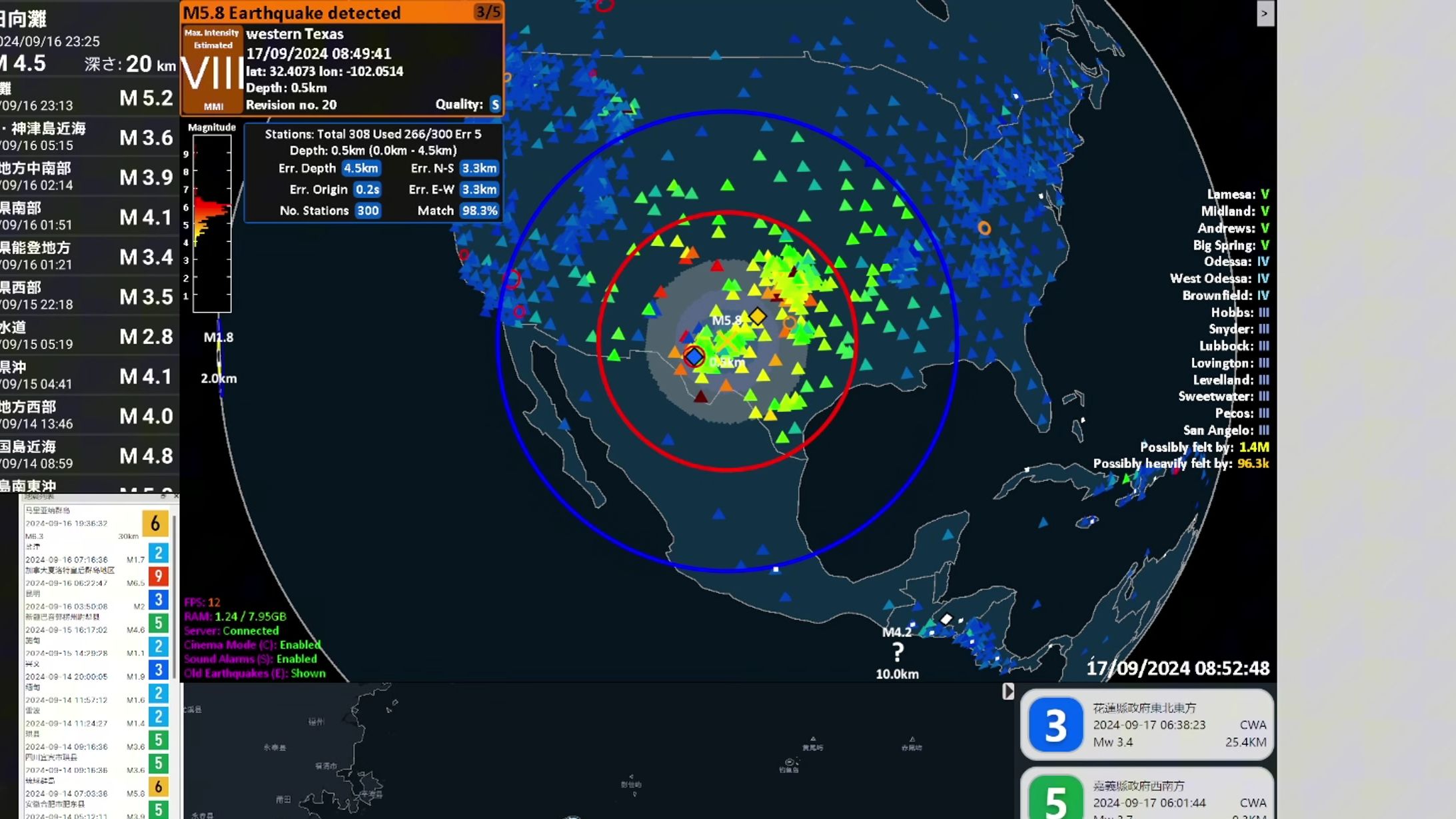The image size is (1456, 819).
Task: Click the Err. Depth 4.5km value
Action: coord(361,169)
